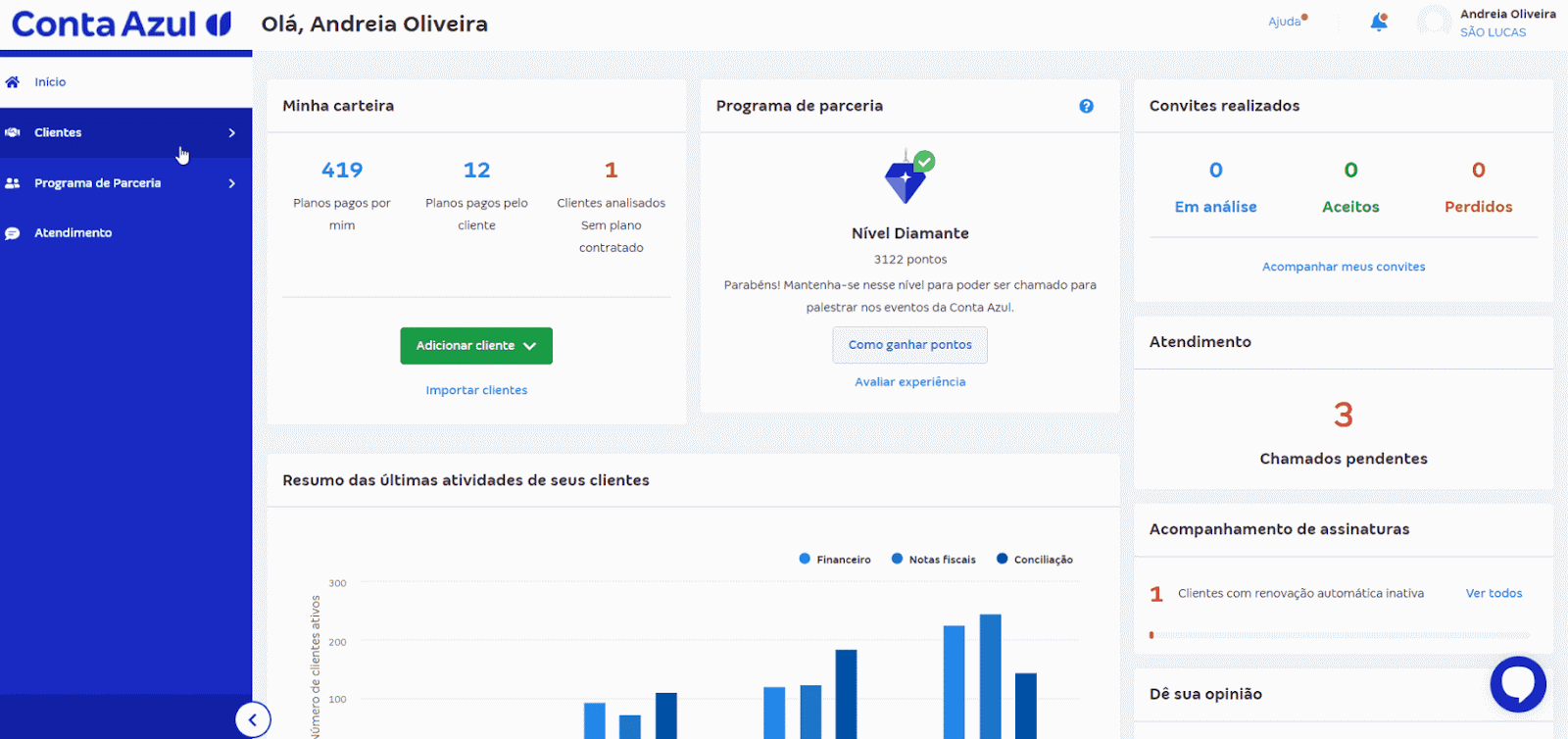Viewport: 1568px width, 739px height.
Task: Open the notifications bell
Action: 1379,22
